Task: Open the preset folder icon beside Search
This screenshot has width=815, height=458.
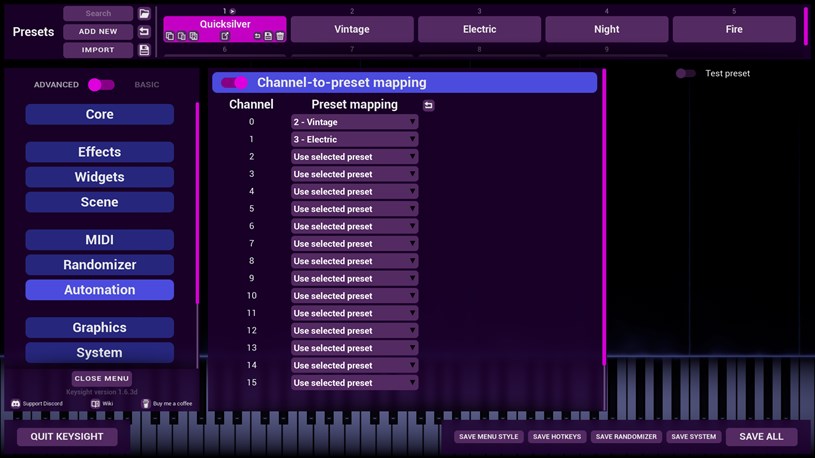Action: pyautogui.click(x=144, y=14)
